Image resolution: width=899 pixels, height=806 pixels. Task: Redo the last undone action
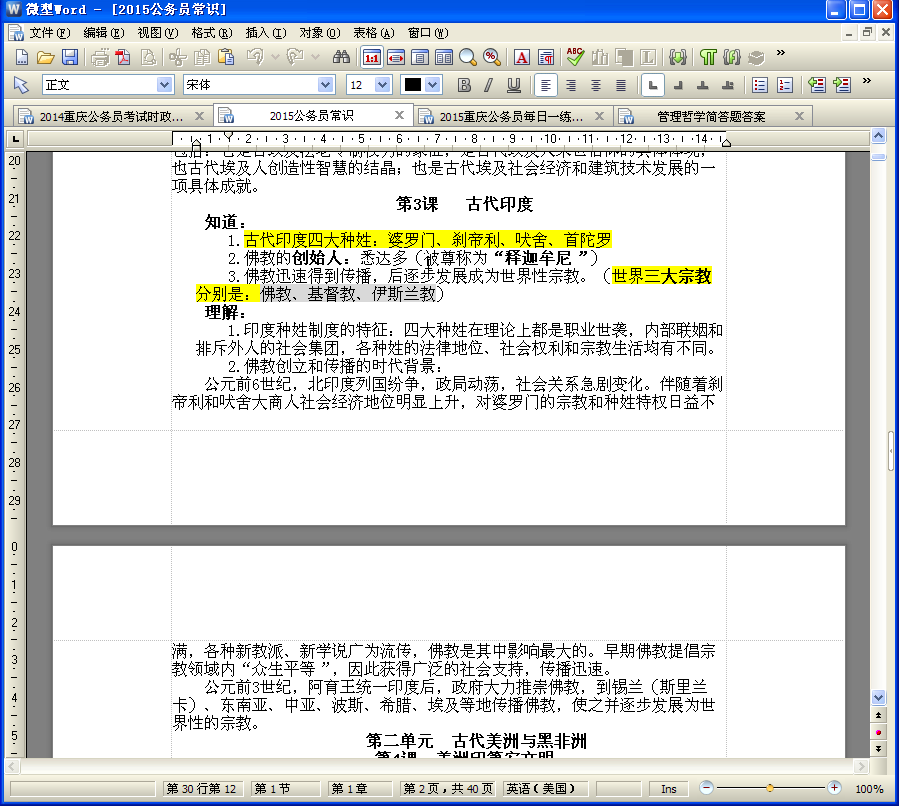pos(295,57)
